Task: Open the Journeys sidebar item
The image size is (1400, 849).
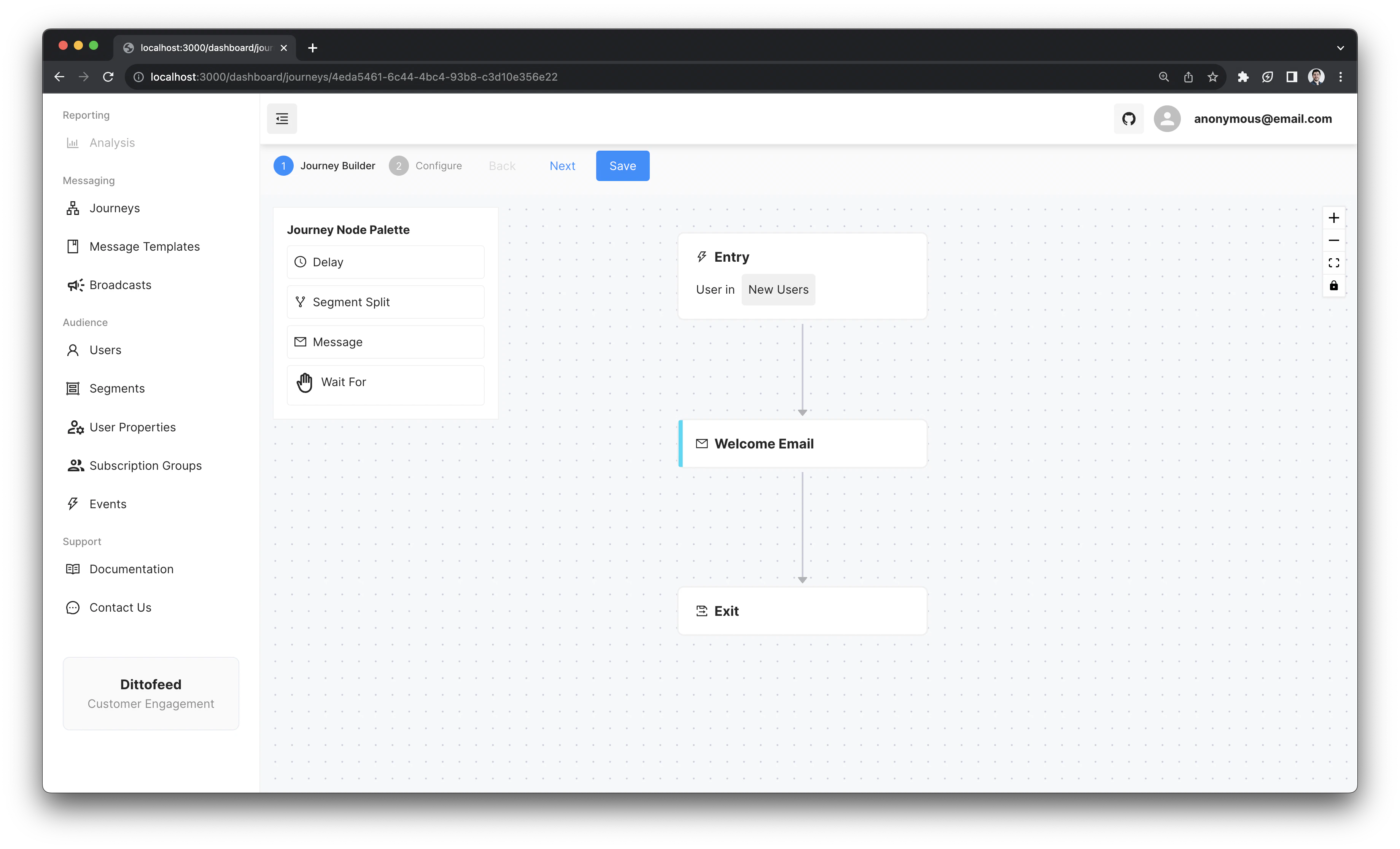Action: 114,208
